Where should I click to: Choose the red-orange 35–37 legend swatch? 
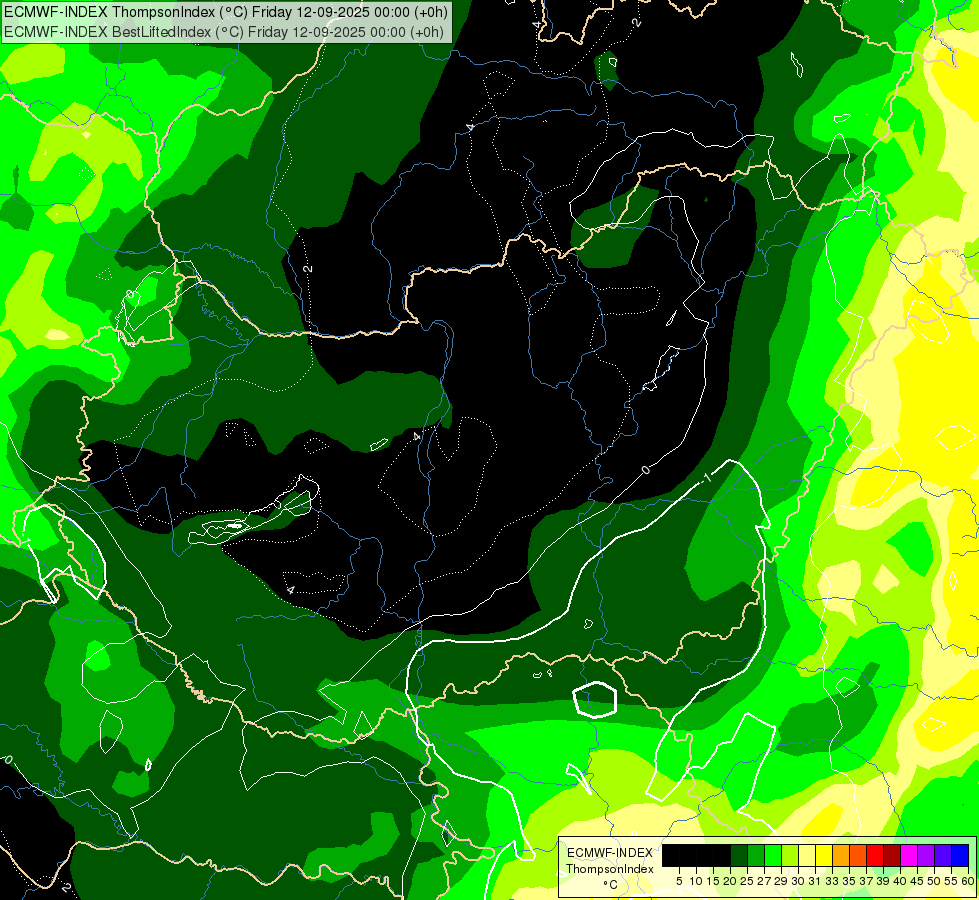pyautogui.click(x=858, y=855)
